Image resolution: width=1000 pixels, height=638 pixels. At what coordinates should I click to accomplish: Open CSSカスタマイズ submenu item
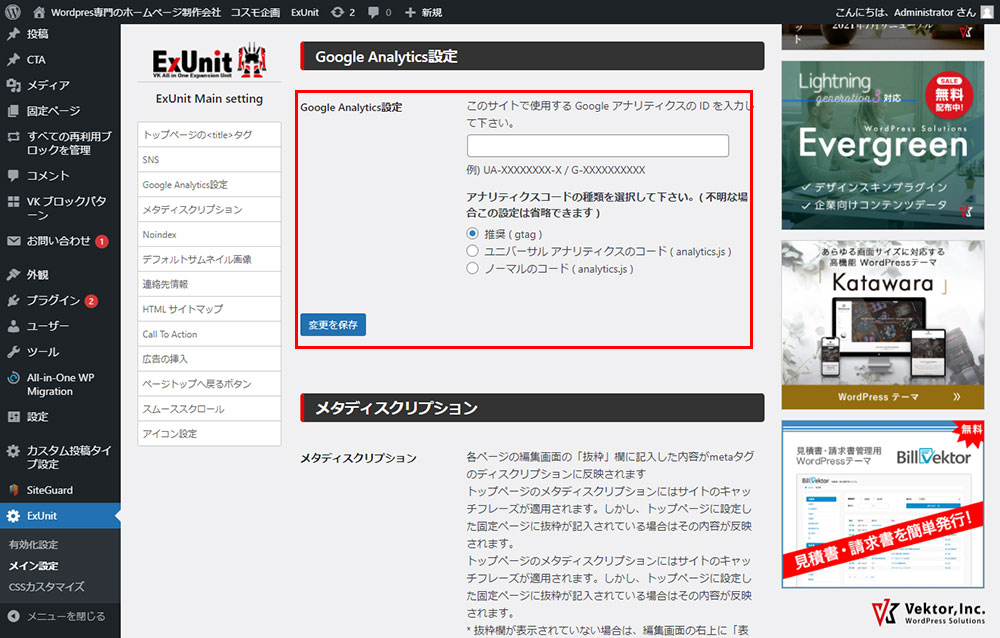pos(46,587)
